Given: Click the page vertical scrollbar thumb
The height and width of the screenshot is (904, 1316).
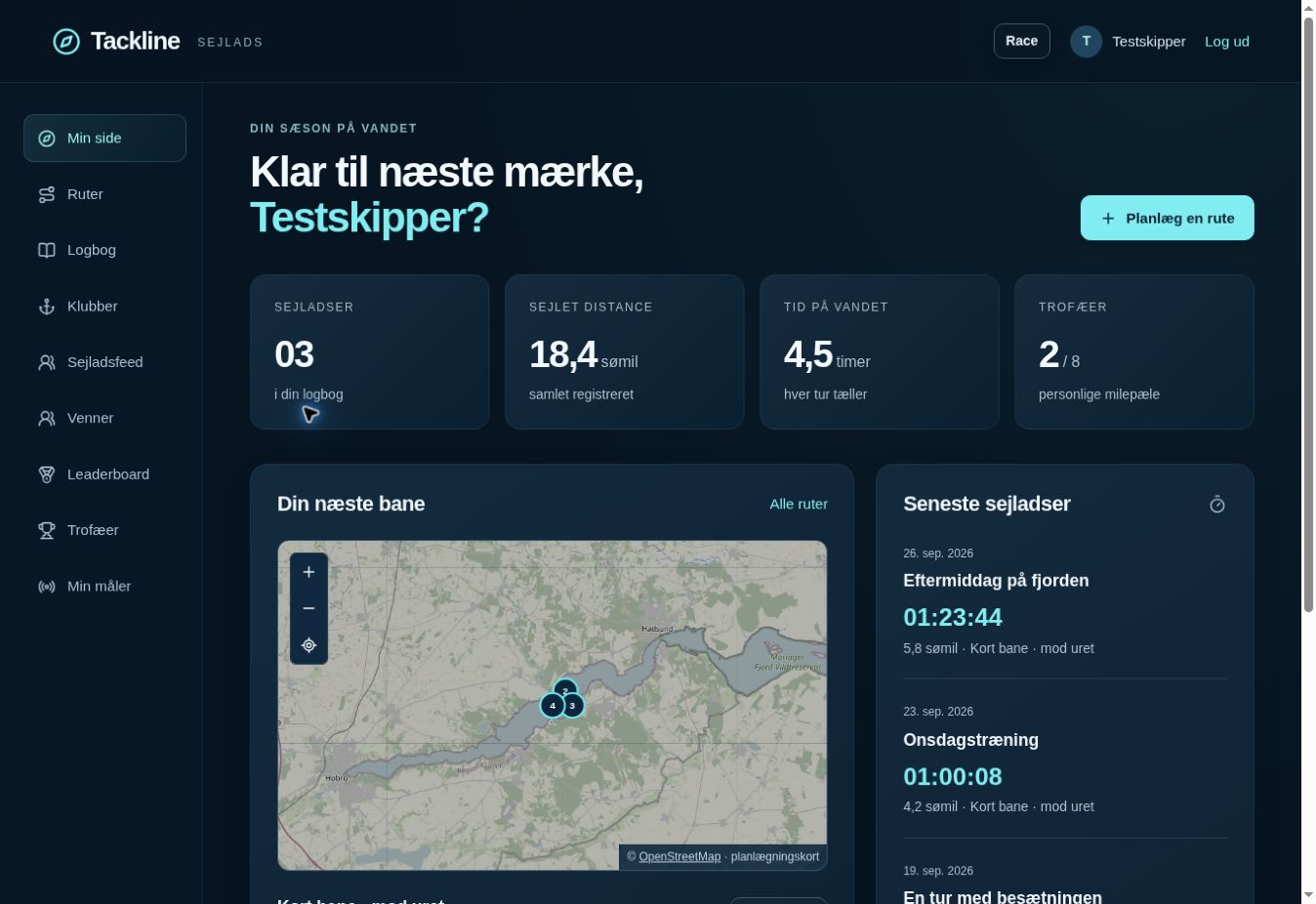Looking at the screenshot, I should coord(1308,314).
